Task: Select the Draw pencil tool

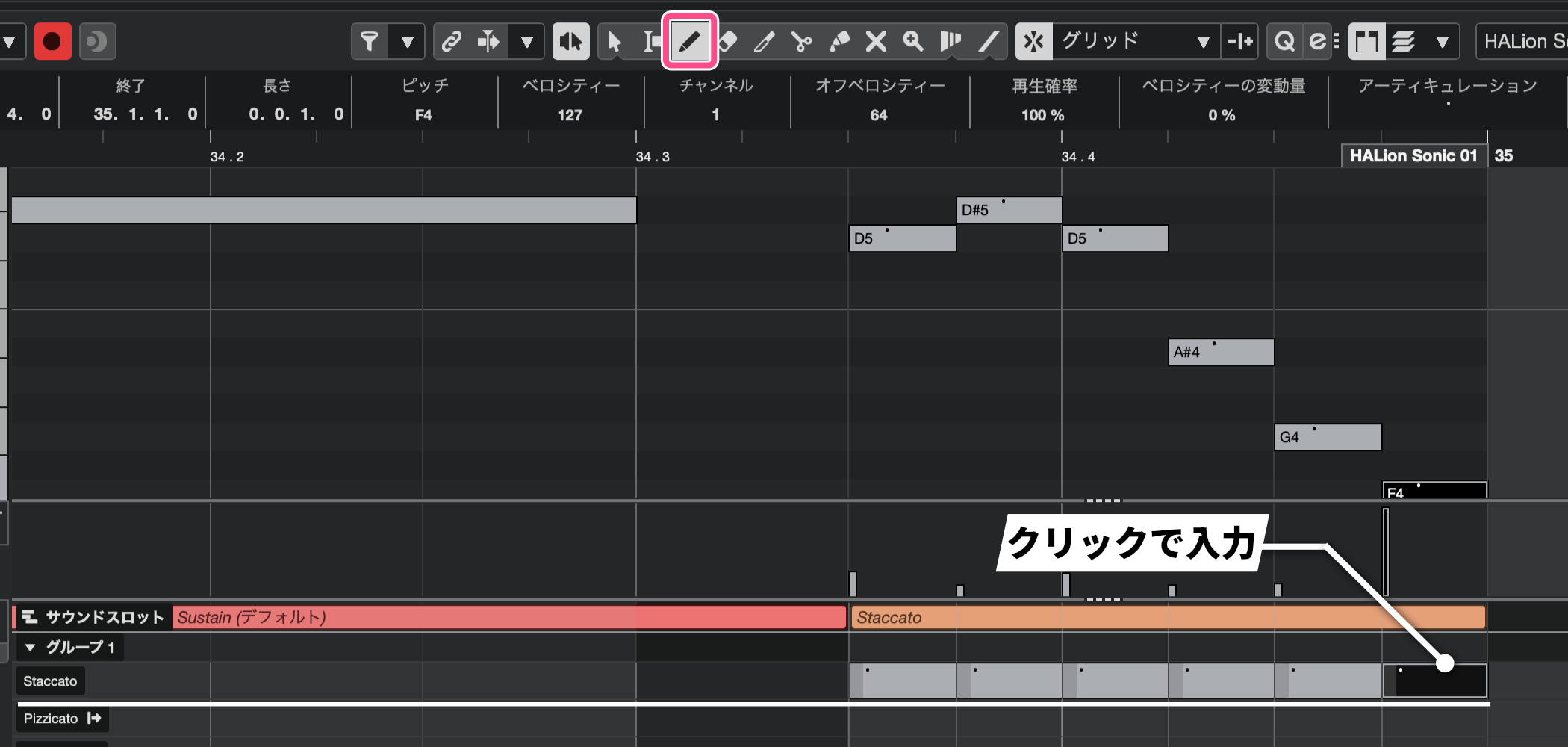Action: (689, 41)
